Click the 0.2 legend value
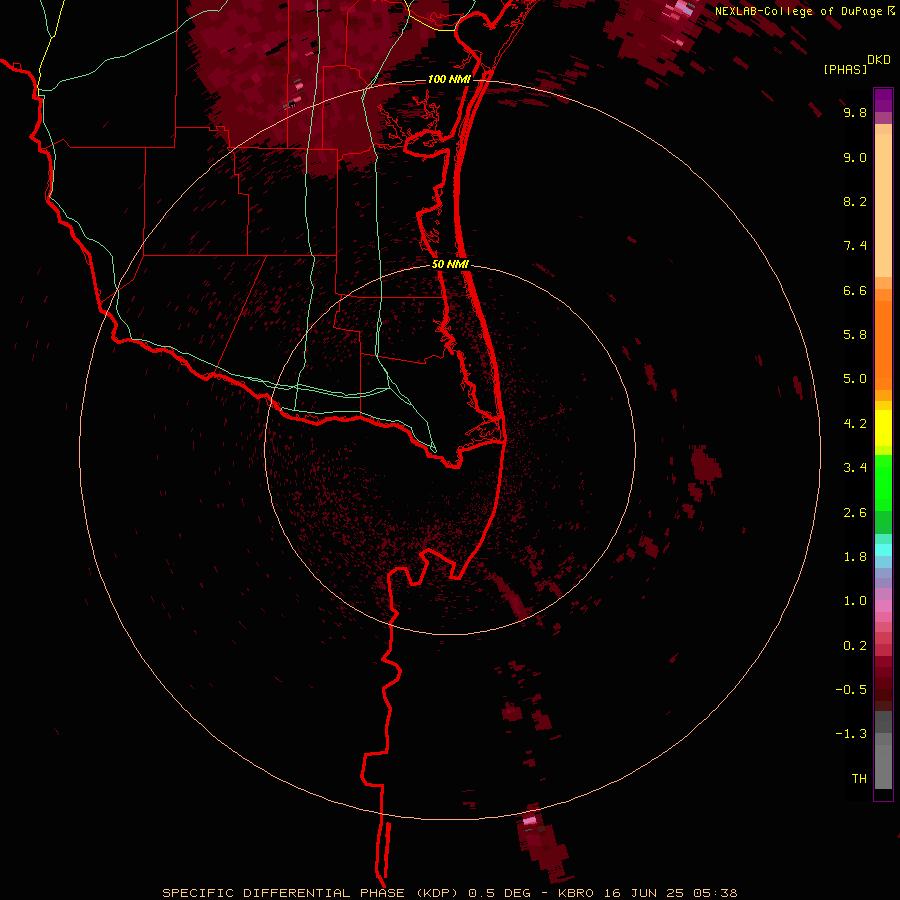 tap(855, 646)
